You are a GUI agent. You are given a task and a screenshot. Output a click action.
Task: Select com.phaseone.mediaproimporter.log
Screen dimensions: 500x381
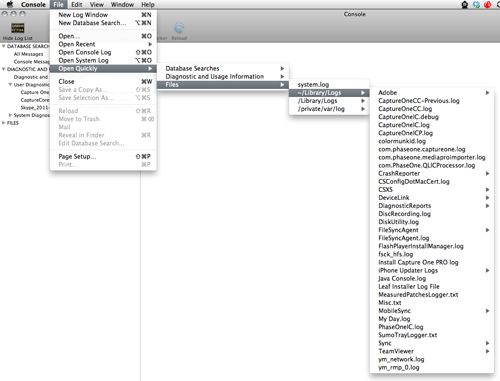tap(432, 157)
